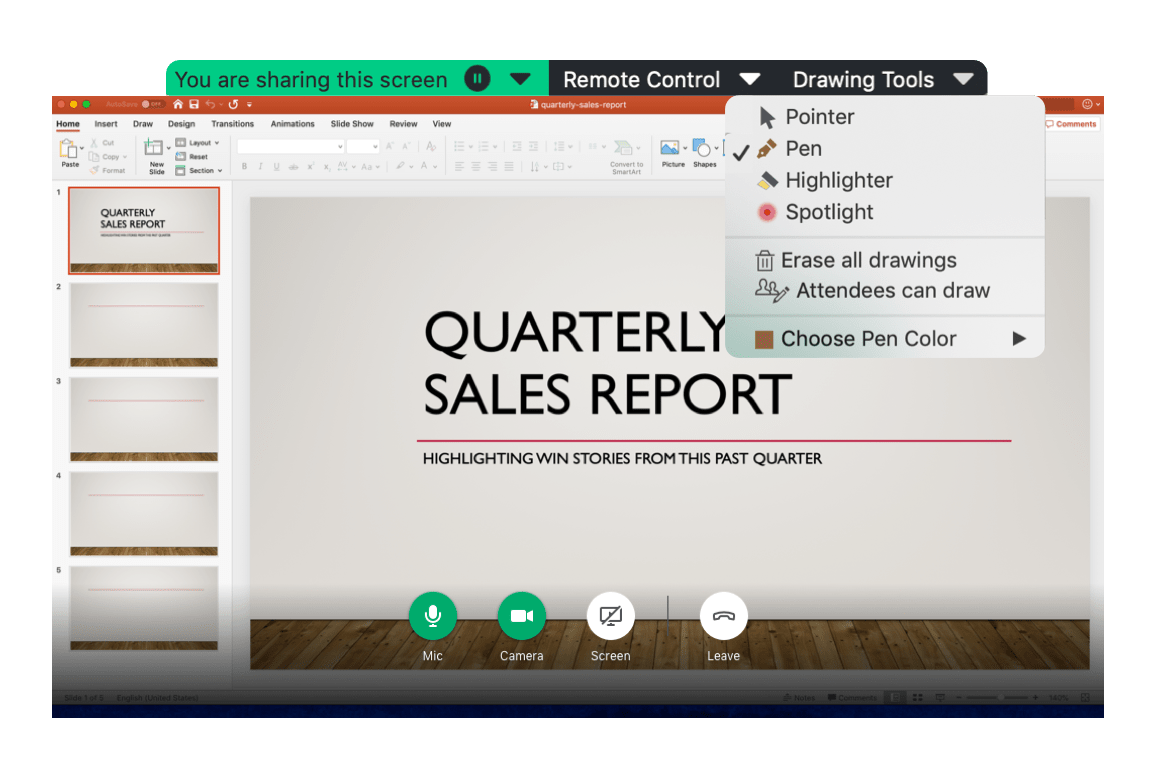The image size is (1154, 778).
Task: Select slide 3 thumbnail in sidebar
Action: pos(143,418)
